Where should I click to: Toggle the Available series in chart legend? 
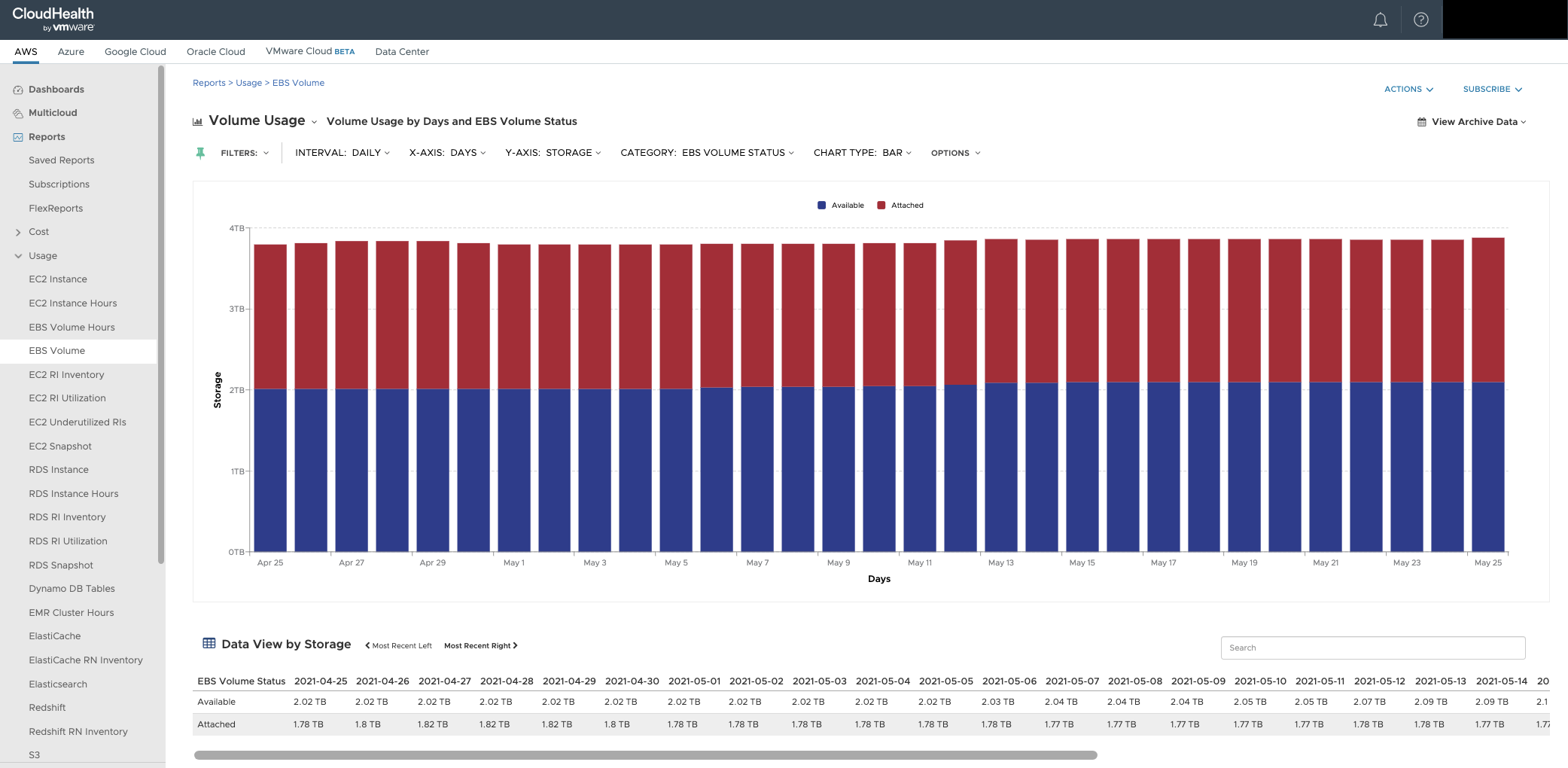coord(841,206)
